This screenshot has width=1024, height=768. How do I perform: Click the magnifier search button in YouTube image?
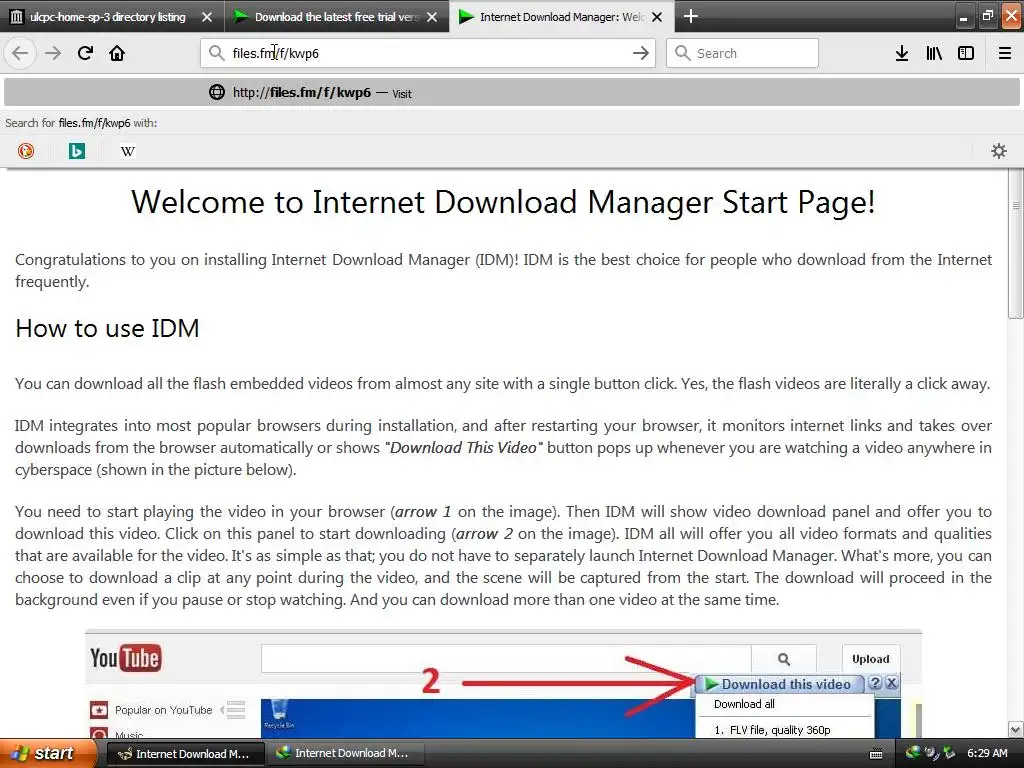784,659
